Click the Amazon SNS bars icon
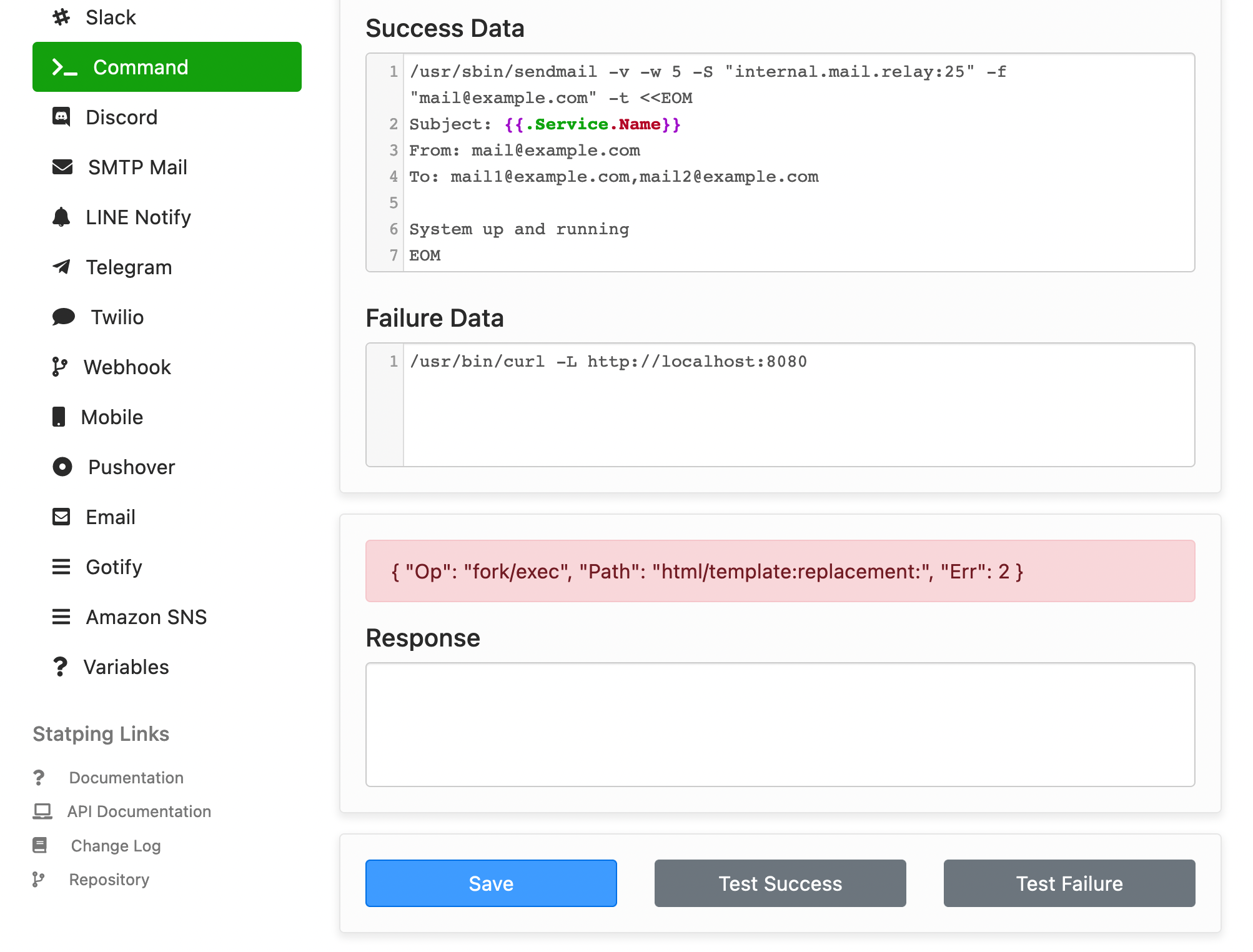Viewport: 1253px width, 952px height. (61, 617)
